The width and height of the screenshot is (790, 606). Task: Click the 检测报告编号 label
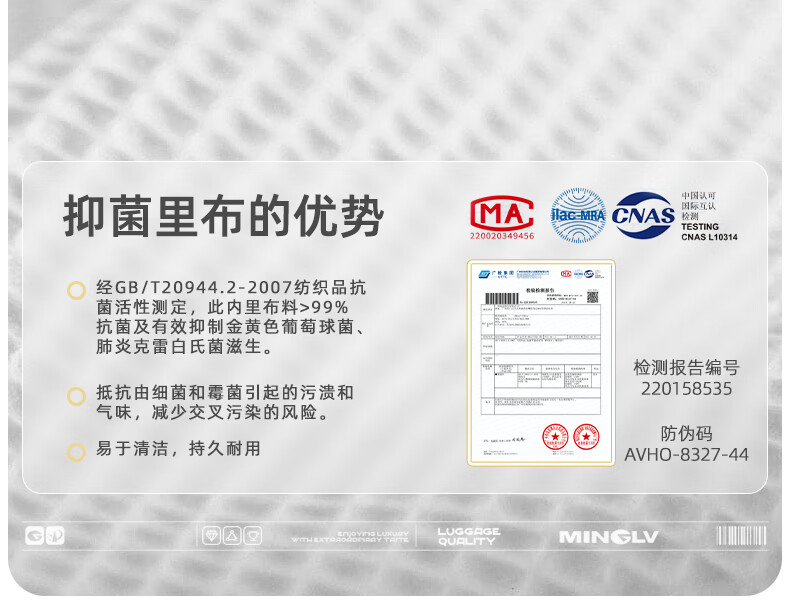(x=686, y=367)
